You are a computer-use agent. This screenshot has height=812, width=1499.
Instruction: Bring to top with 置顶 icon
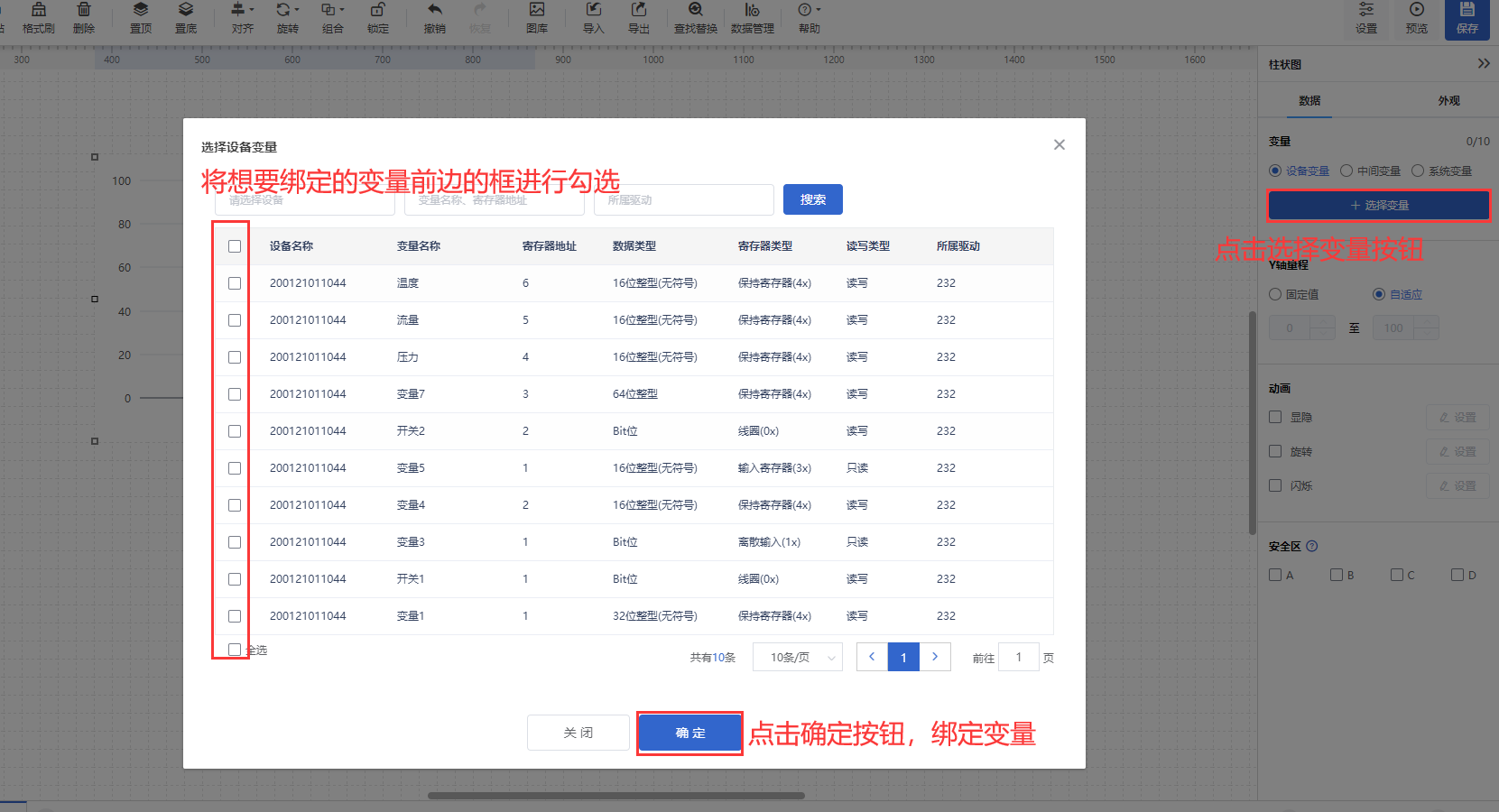pyautogui.click(x=141, y=18)
